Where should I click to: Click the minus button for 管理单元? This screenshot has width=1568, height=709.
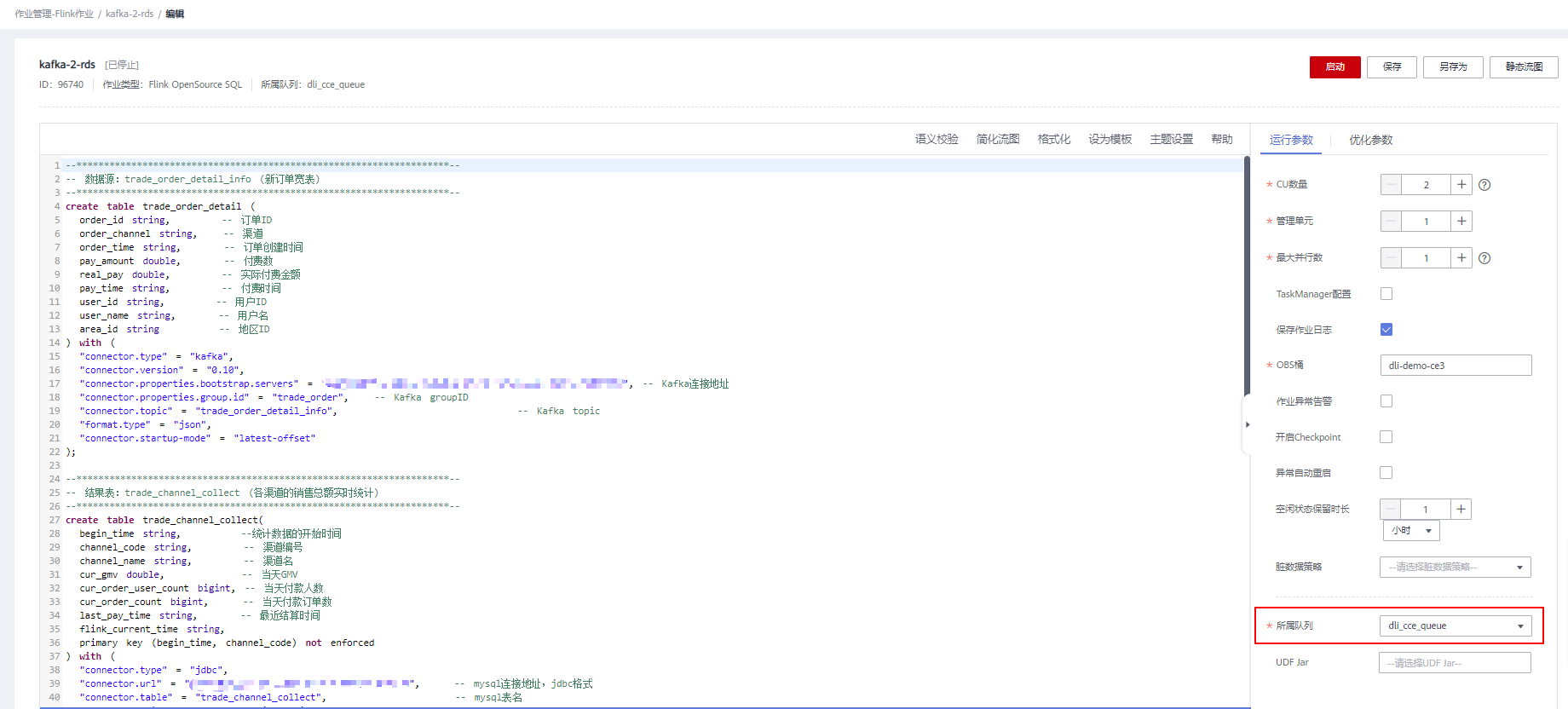click(x=1391, y=222)
